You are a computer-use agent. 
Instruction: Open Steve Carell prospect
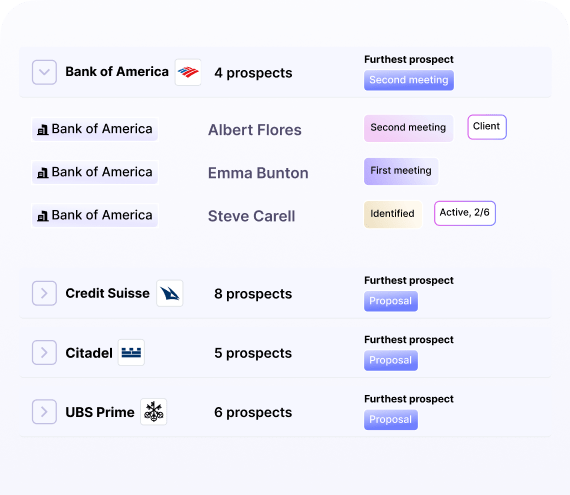(252, 216)
